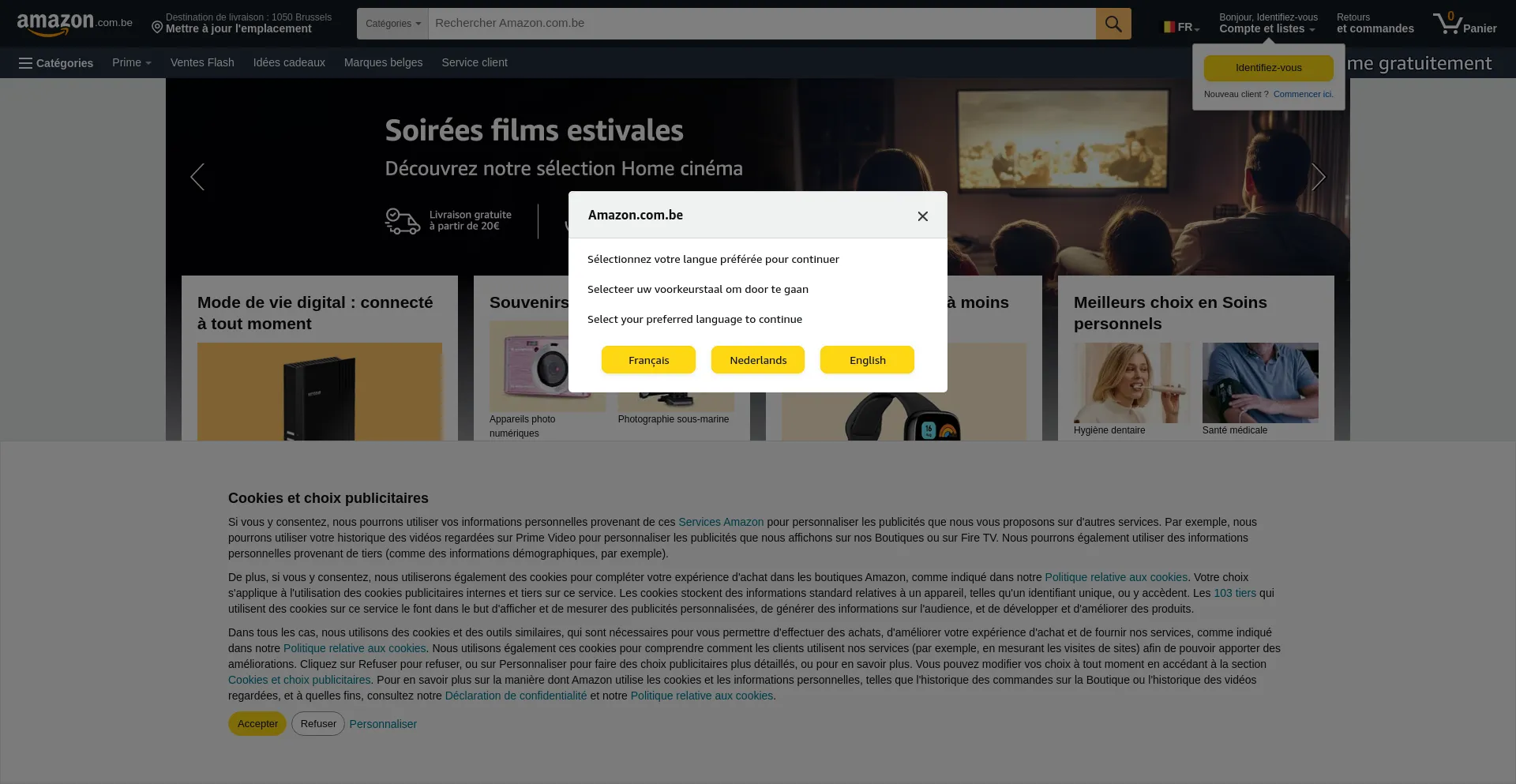Click Retours et commandes
The image size is (1516, 784).
[1375, 24]
